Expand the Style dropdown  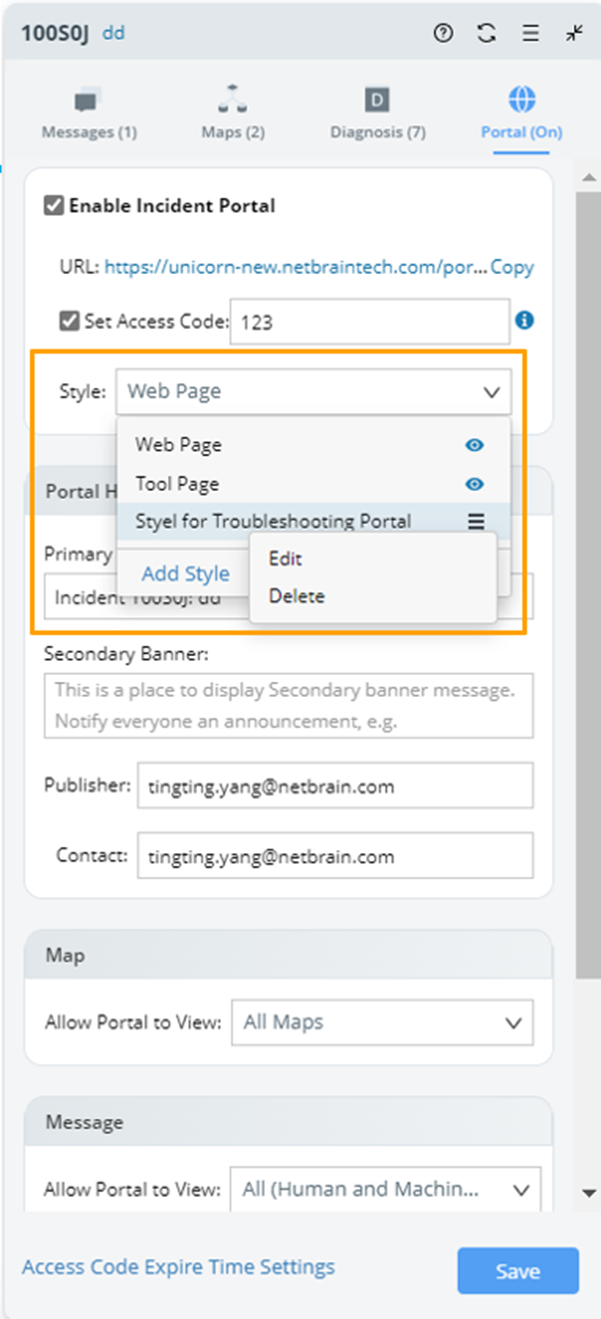pyautogui.click(x=313, y=392)
